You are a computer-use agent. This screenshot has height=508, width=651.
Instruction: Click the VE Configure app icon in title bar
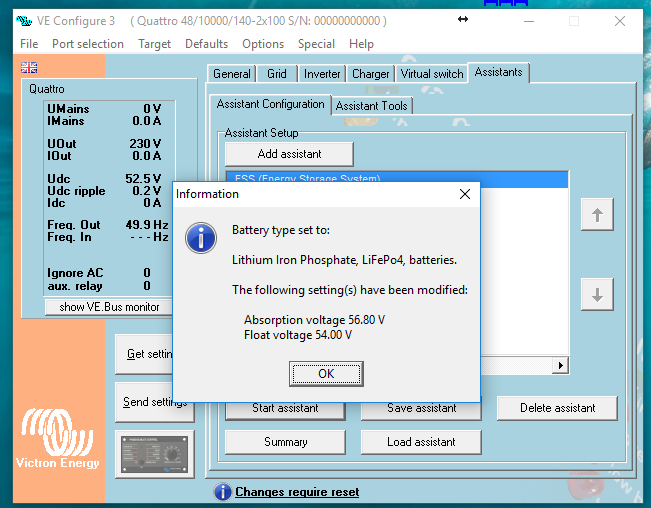[24, 20]
